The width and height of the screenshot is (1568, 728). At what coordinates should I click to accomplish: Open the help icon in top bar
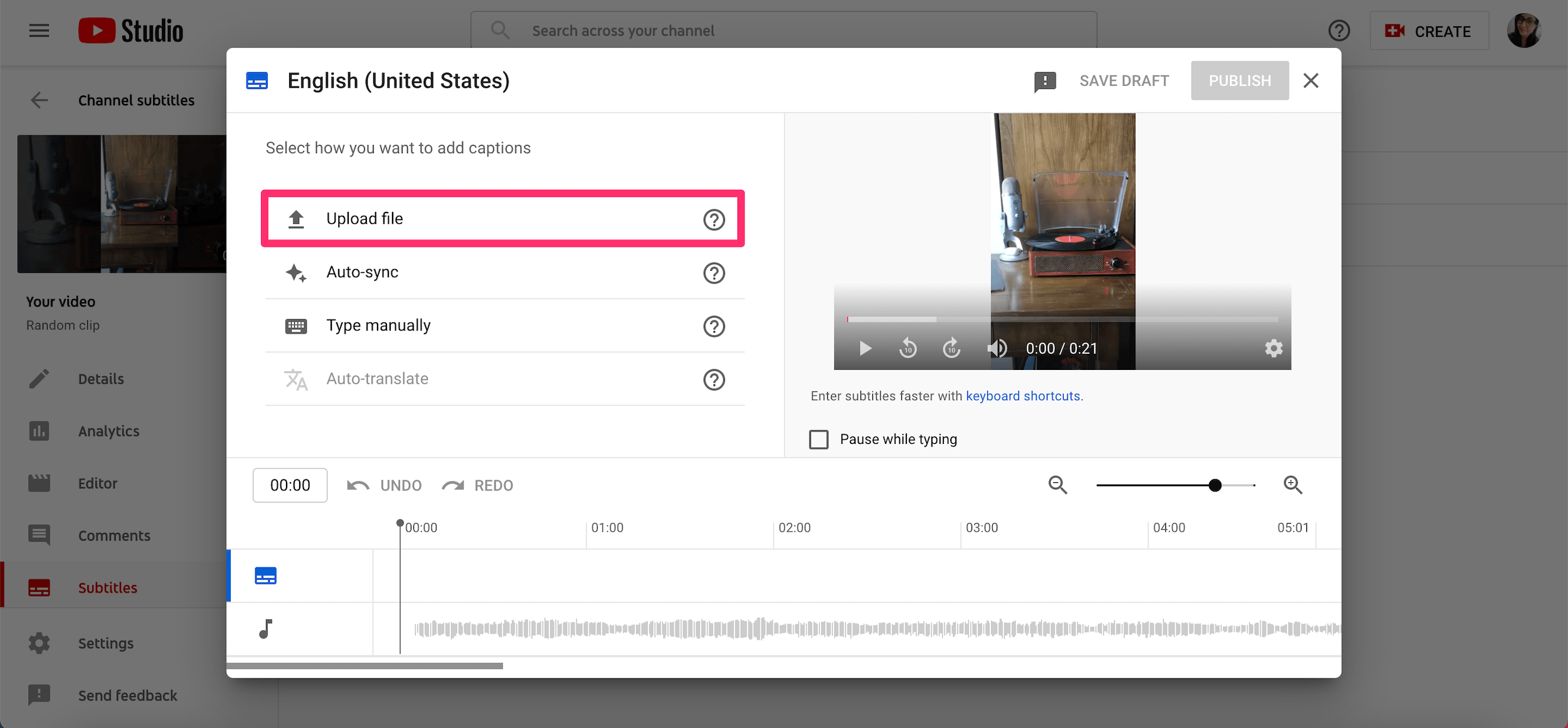click(1339, 31)
